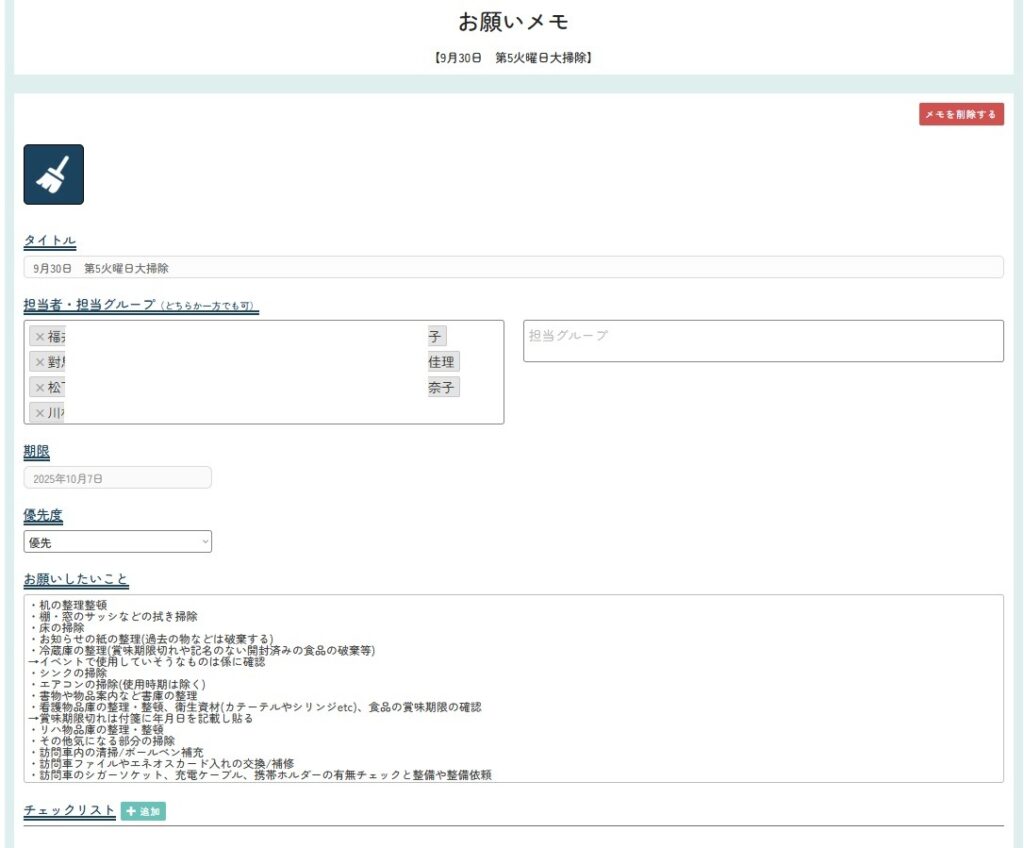This screenshot has width=1024, height=848.
Task: Remove the assignee tag starting with 福
Action: click(x=40, y=337)
